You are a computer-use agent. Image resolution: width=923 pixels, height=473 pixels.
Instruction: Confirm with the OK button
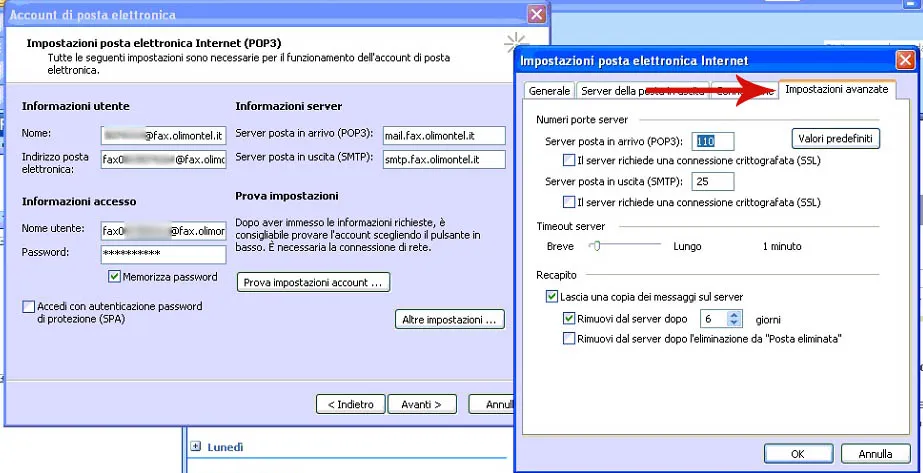pyautogui.click(x=797, y=454)
